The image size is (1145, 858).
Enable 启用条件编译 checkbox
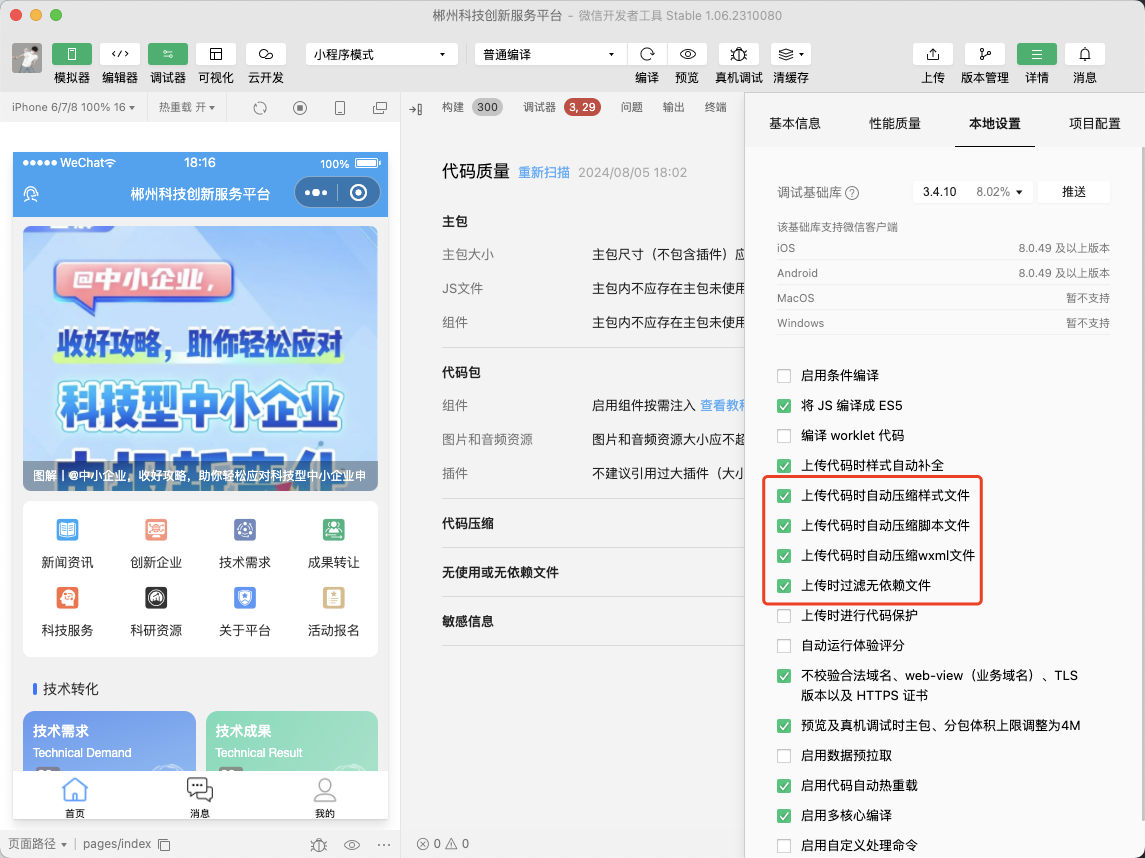tap(784, 376)
